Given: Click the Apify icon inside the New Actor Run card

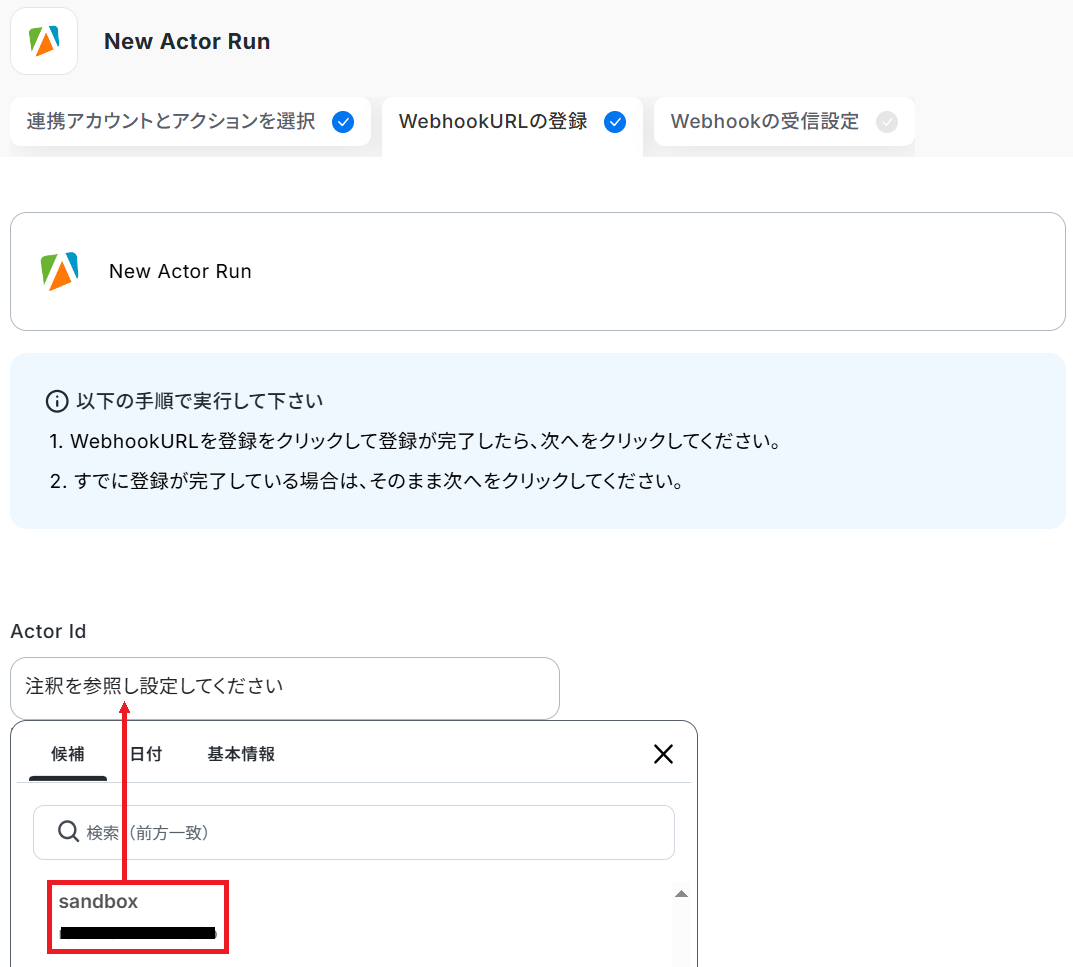Looking at the screenshot, I should click(60, 271).
